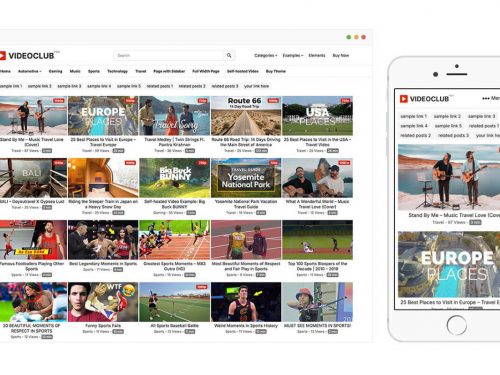Click the desktop 'sample link 3' tag
Screen dimensions: 500x375
[x=69, y=86]
